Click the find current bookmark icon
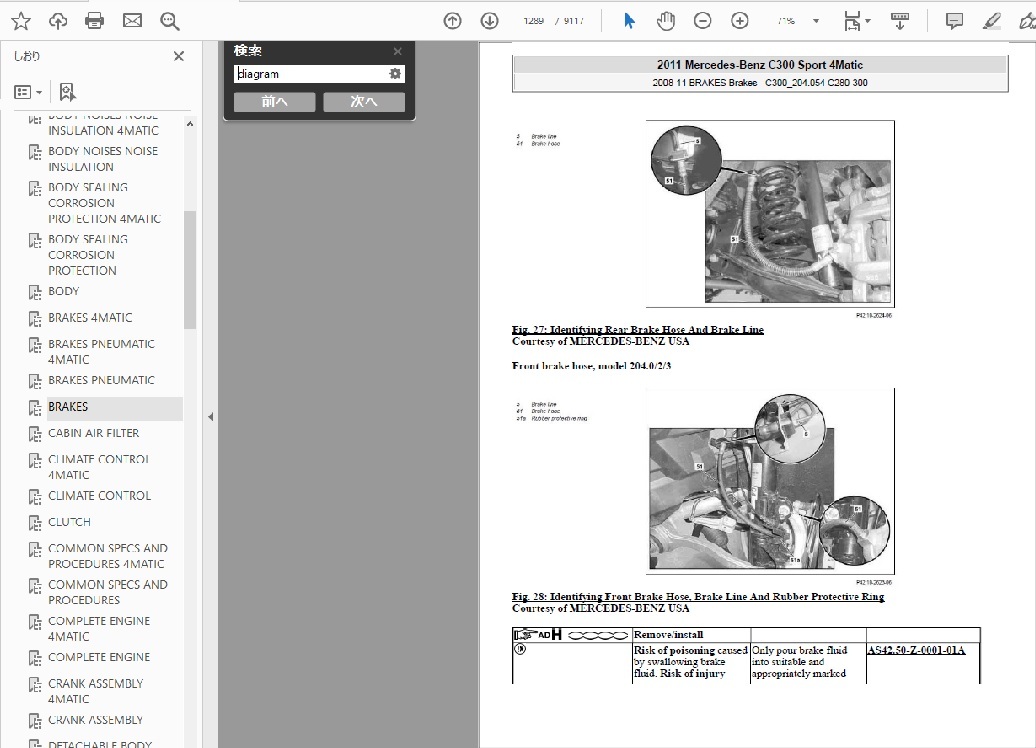Image resolution: width=1036 pixels, height=748 pixels. [x=67, y=92]
